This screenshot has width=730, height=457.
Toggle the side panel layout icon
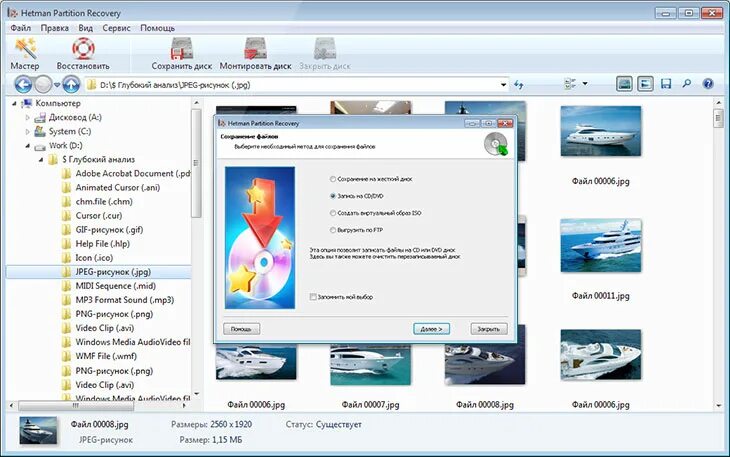tap(645, 84)
